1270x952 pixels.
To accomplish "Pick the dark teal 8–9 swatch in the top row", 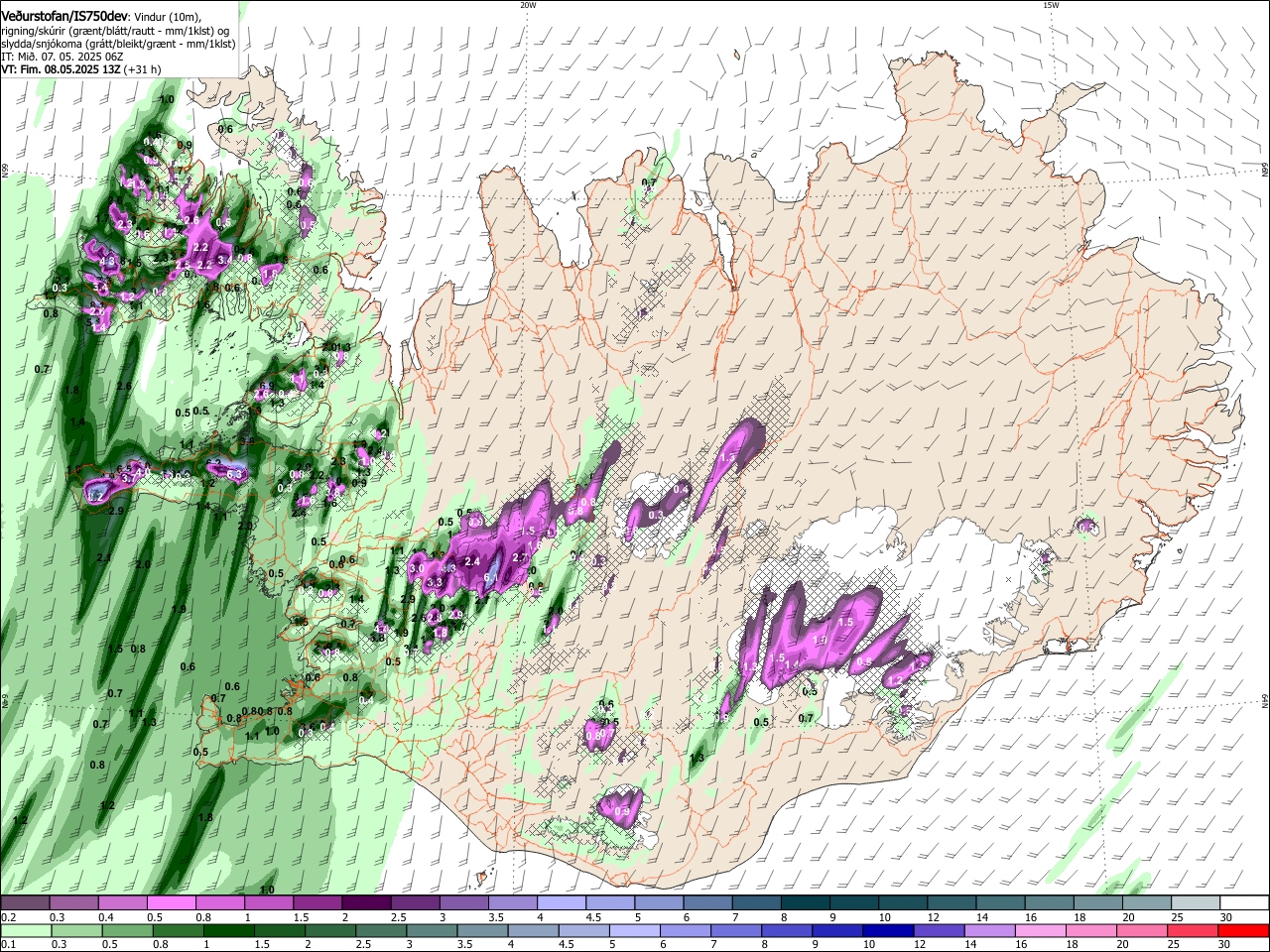I will coord(804,903).
